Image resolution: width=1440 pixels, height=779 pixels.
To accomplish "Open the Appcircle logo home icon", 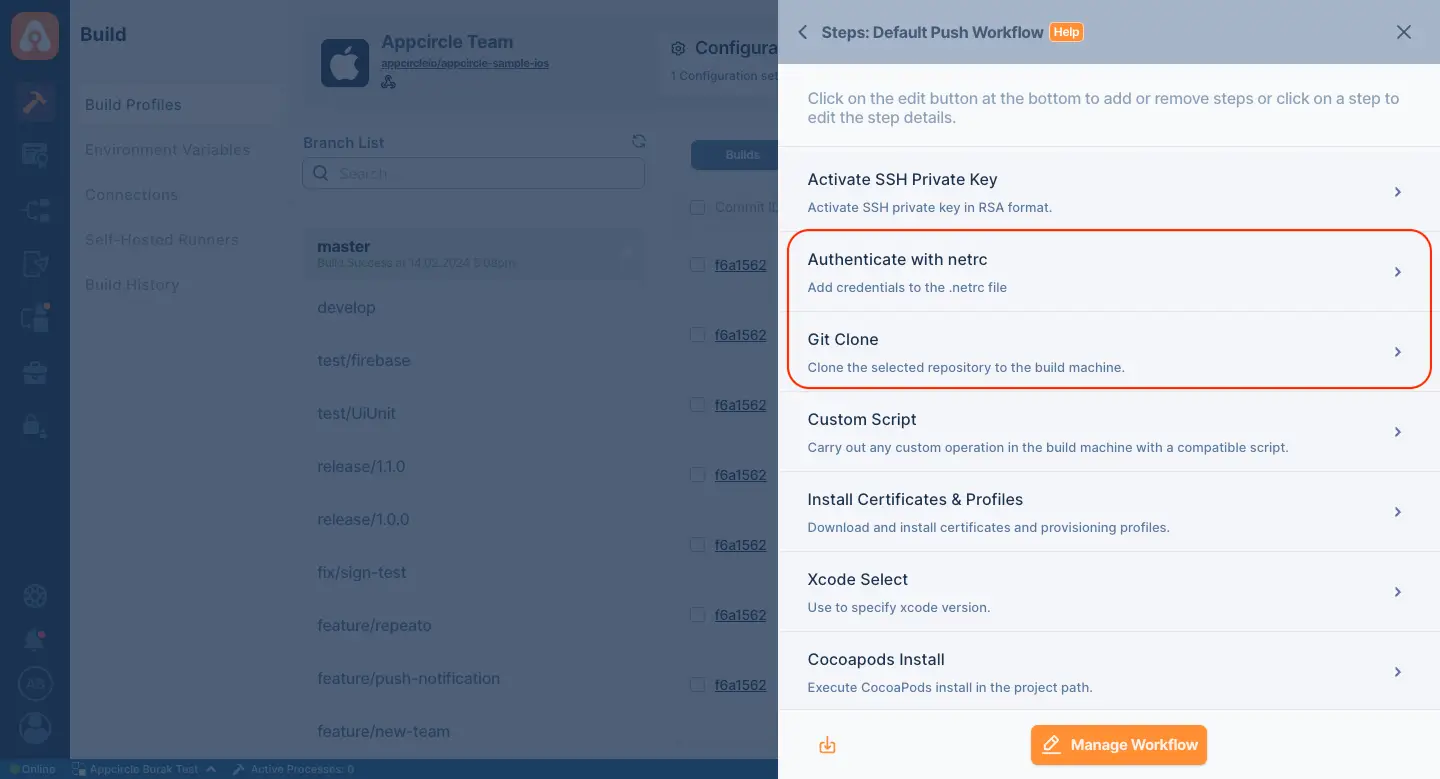I will [x=35, y=35].
